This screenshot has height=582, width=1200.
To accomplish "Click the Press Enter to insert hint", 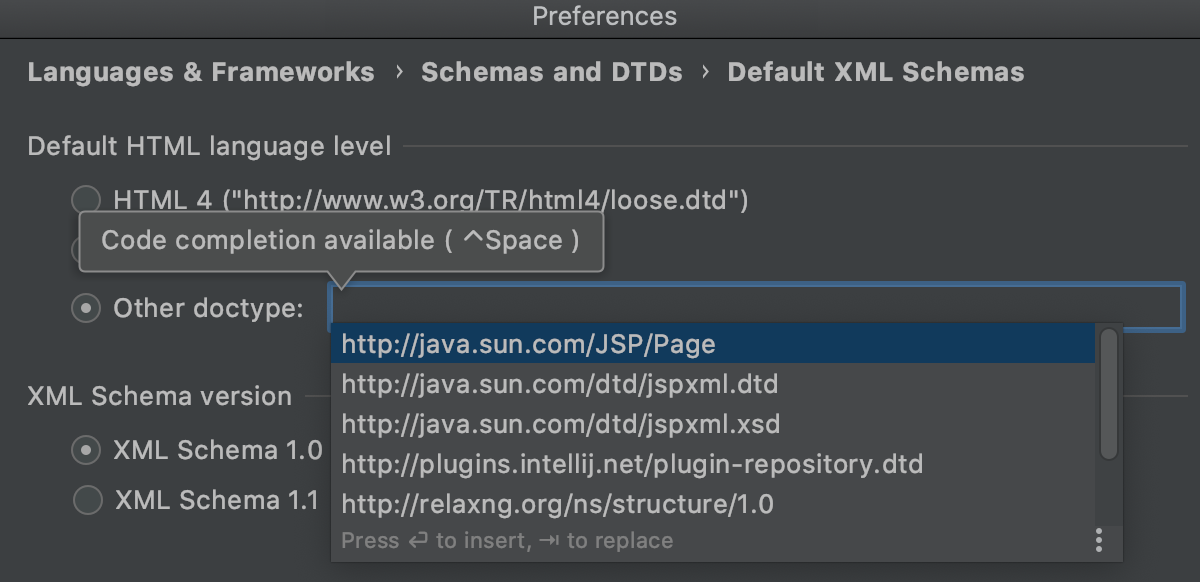I will coord(505,540).
